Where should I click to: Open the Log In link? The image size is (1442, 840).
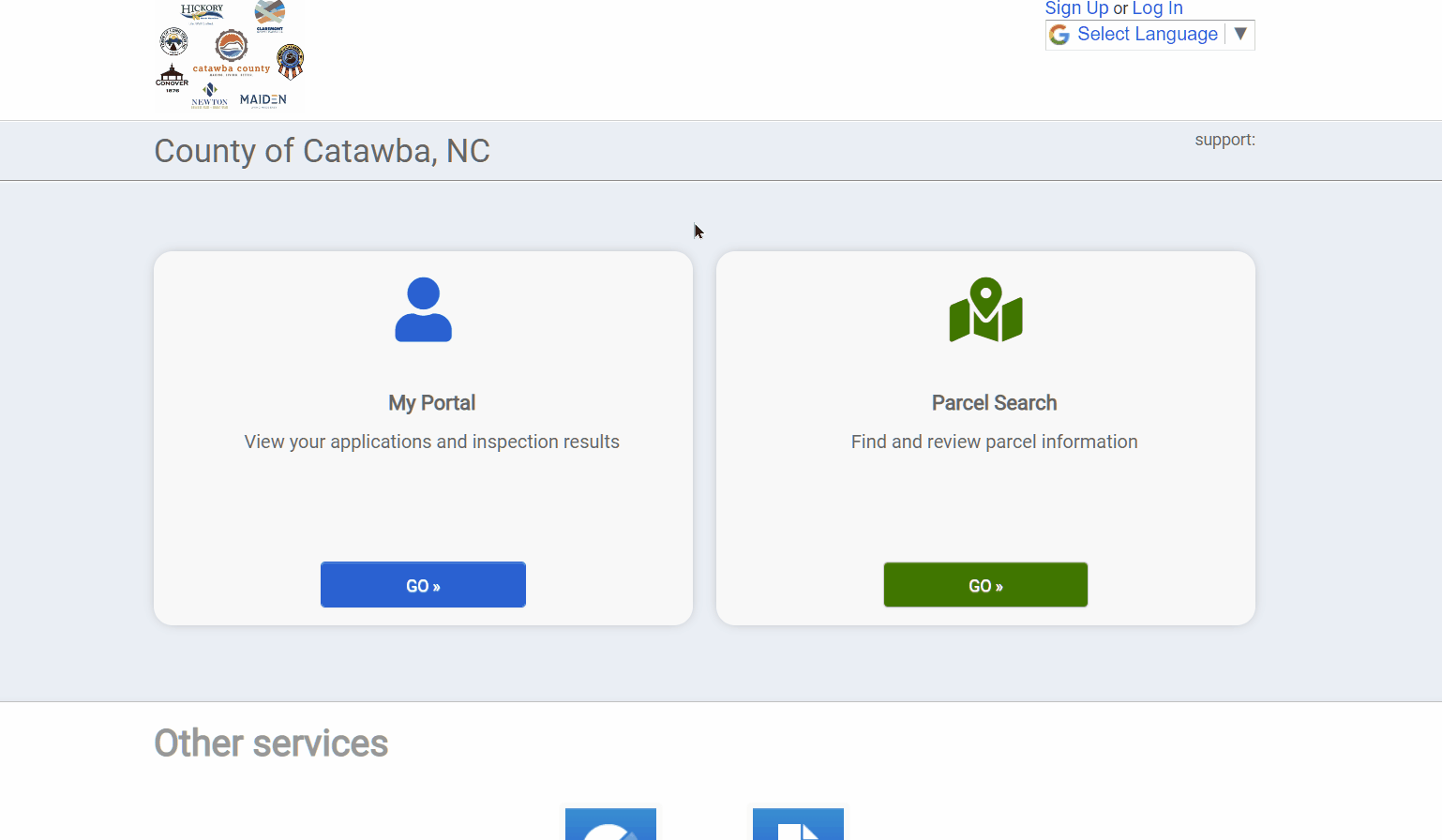[x=1157, y=8]
